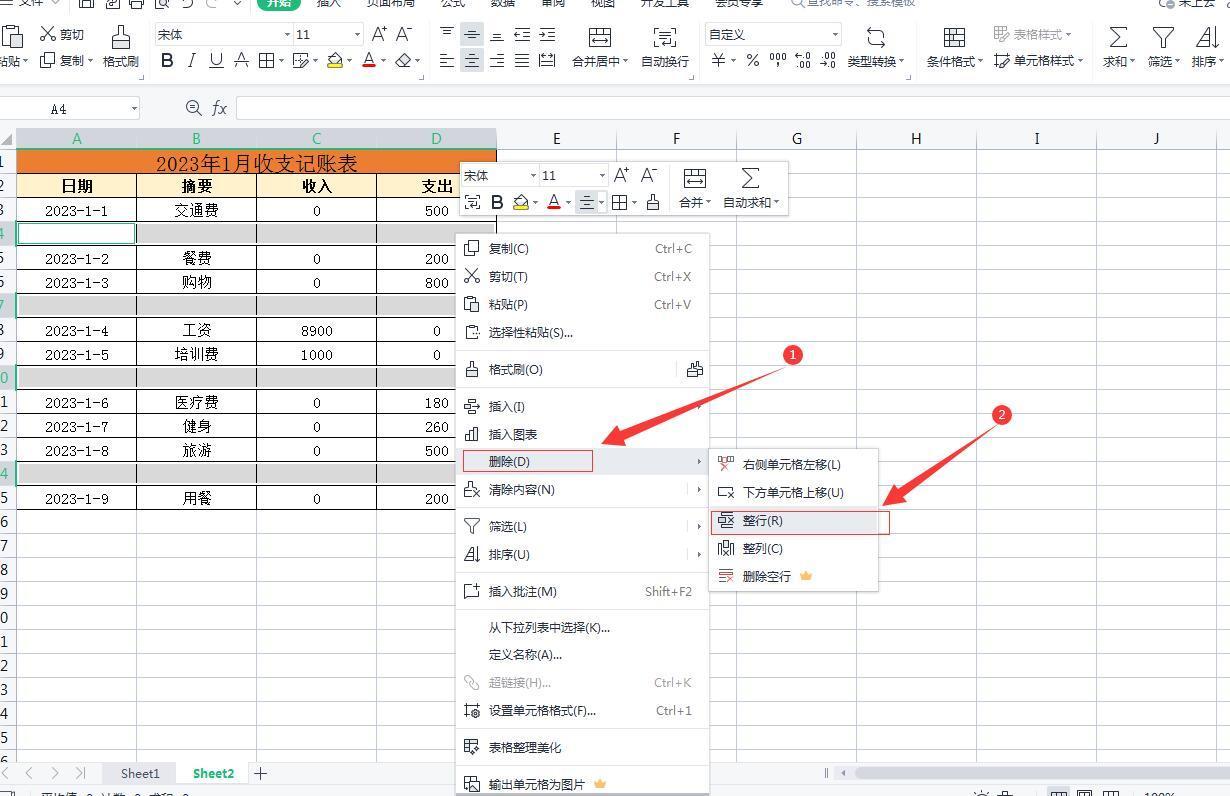The height and width of the screenshot is (796, 1230).
Task: Open ribbon font size dropdown
Action: click(x=357, y=35)
